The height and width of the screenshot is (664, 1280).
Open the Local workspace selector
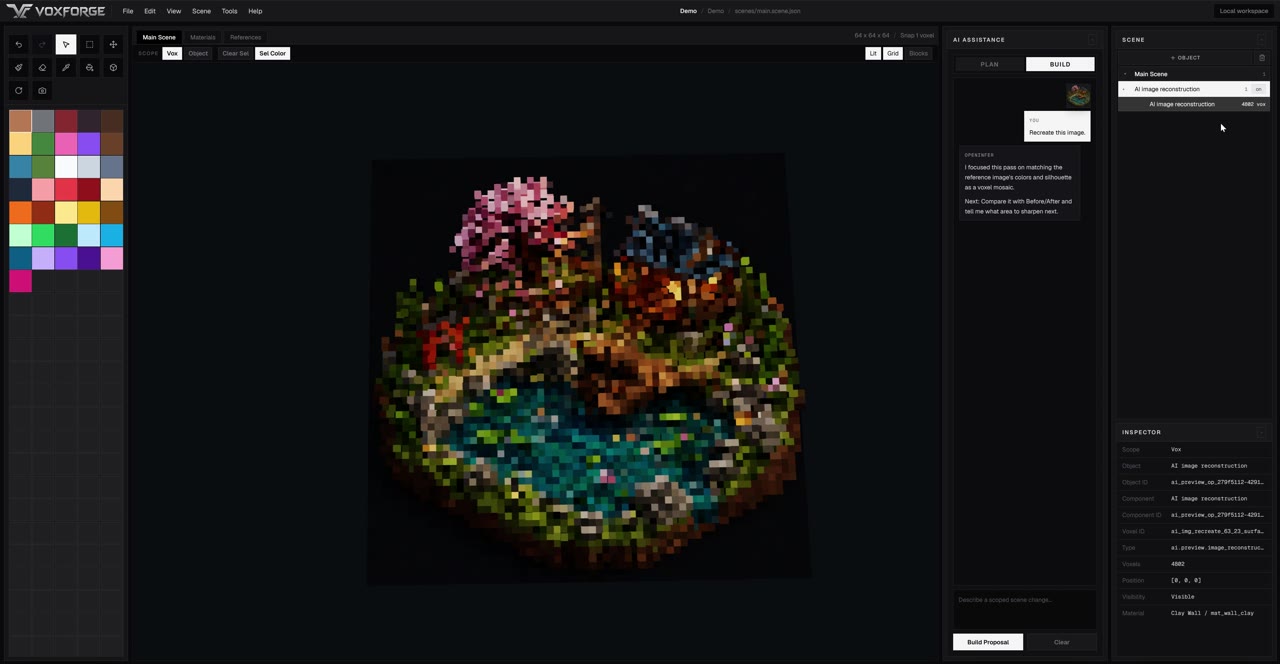tap(1244, 11)
